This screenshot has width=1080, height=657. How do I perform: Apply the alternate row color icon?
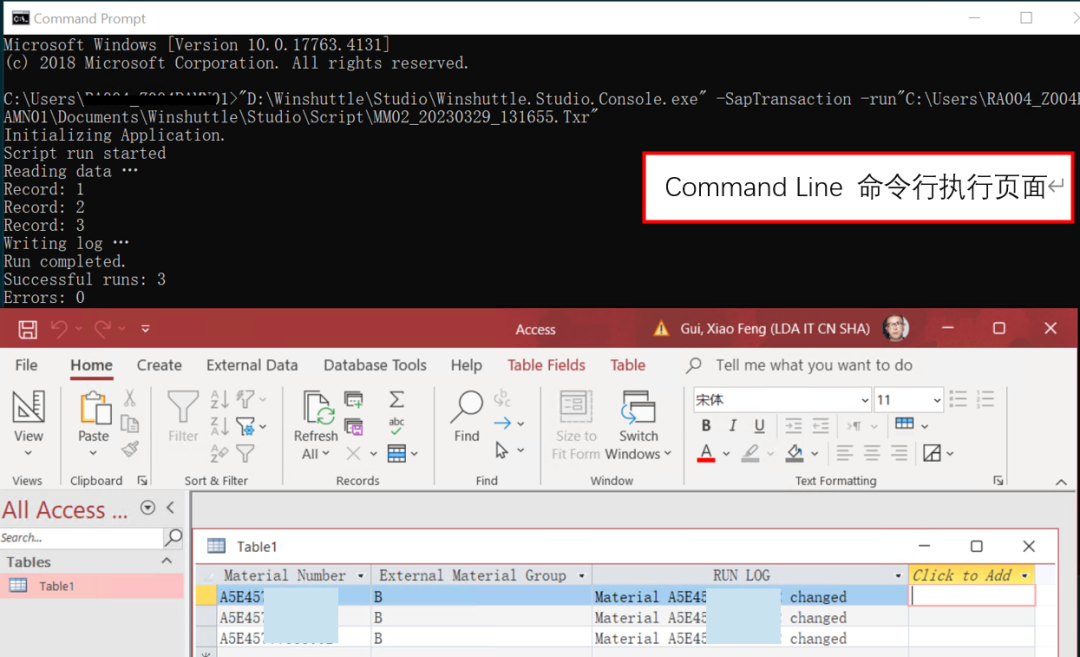click(x=932, y=453)
